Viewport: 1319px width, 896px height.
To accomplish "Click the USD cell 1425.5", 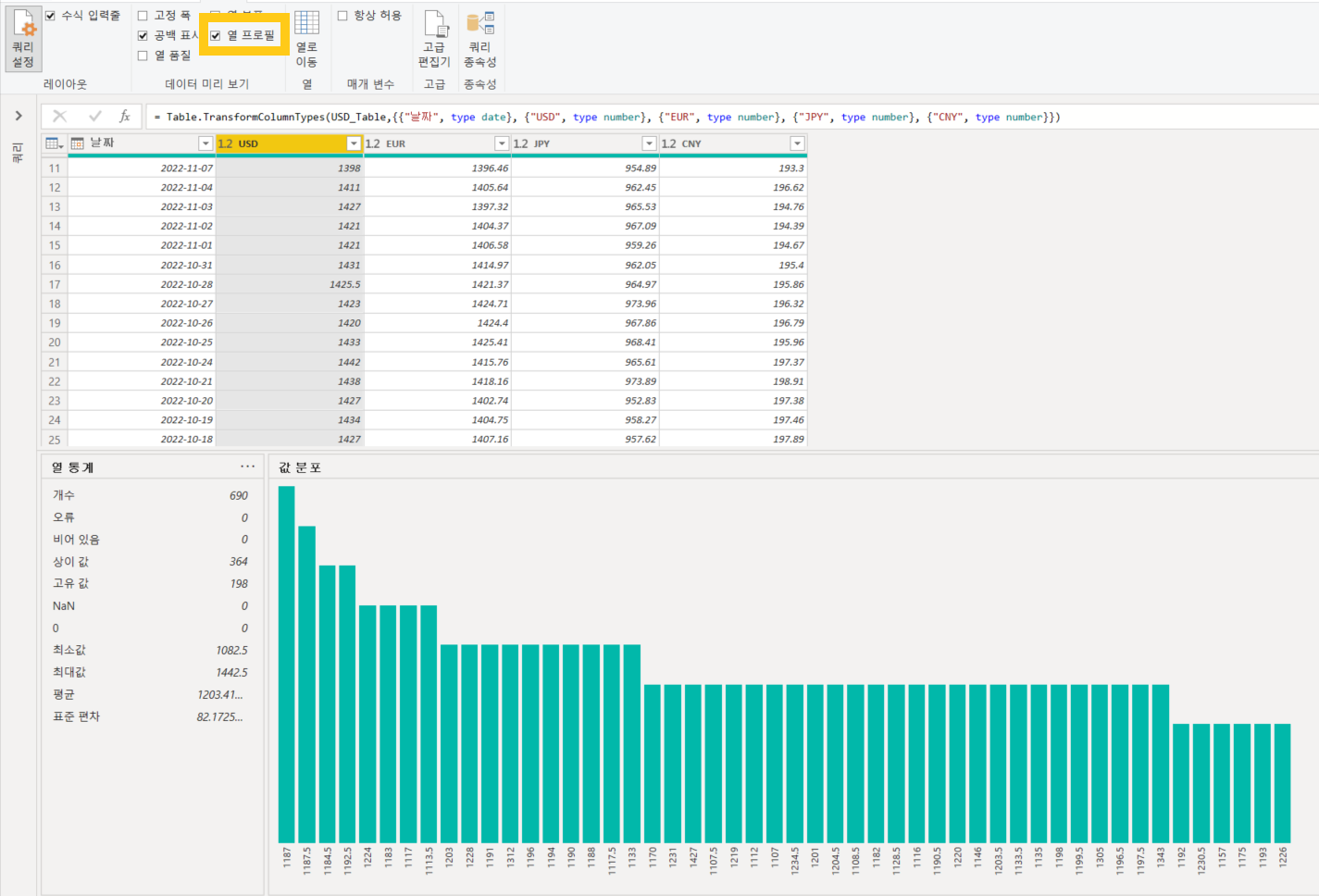I will click(290, 284).
